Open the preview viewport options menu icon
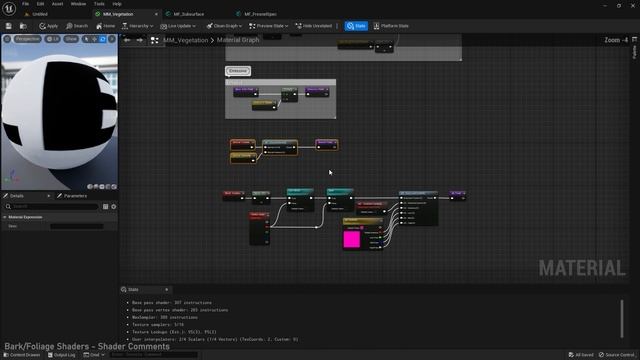 [x=7, y=39]
